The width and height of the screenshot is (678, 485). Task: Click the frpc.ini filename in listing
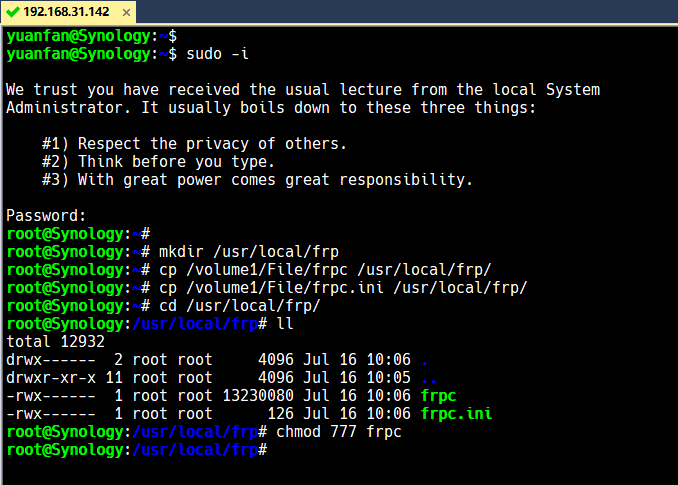click(456, 413)
